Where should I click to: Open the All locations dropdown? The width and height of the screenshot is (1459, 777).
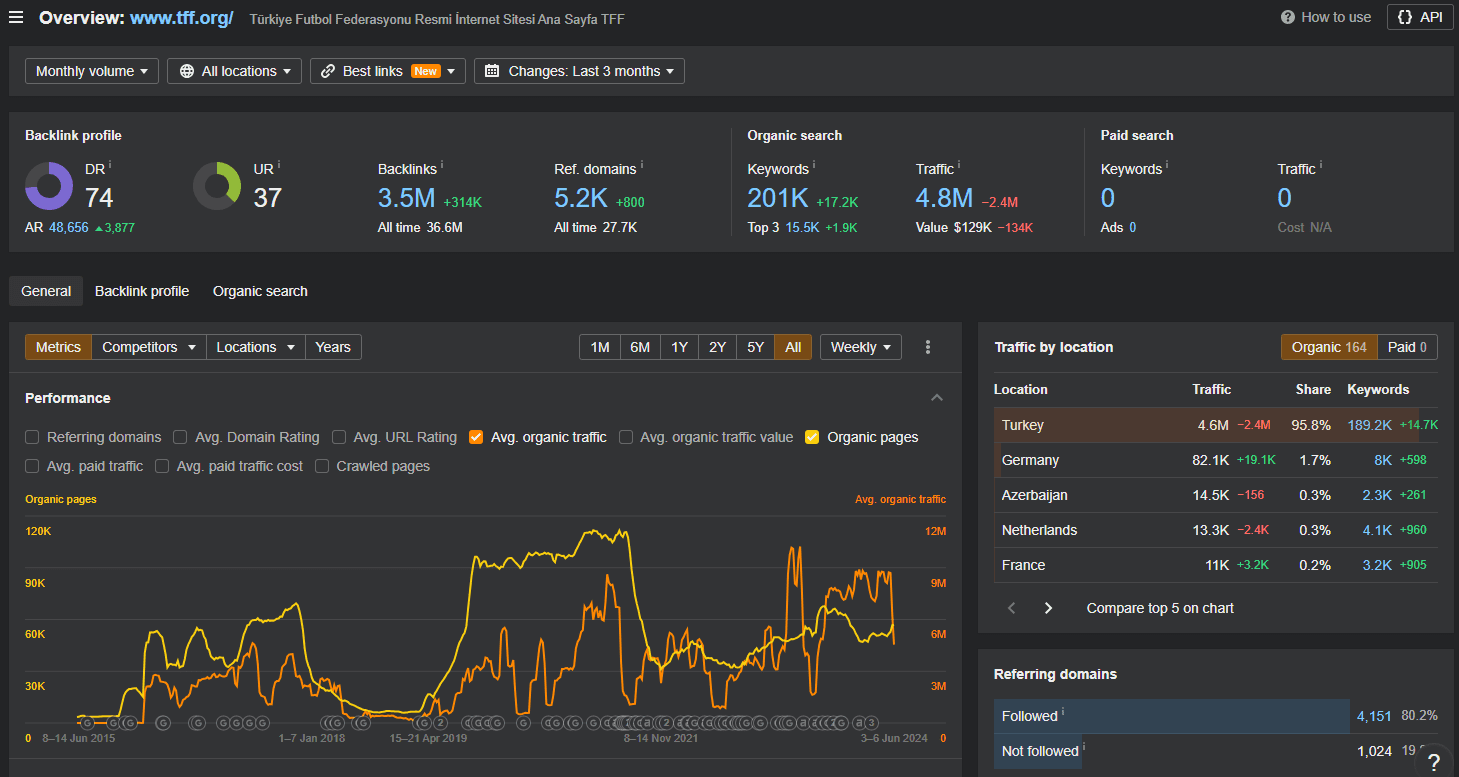click(234, 71)
